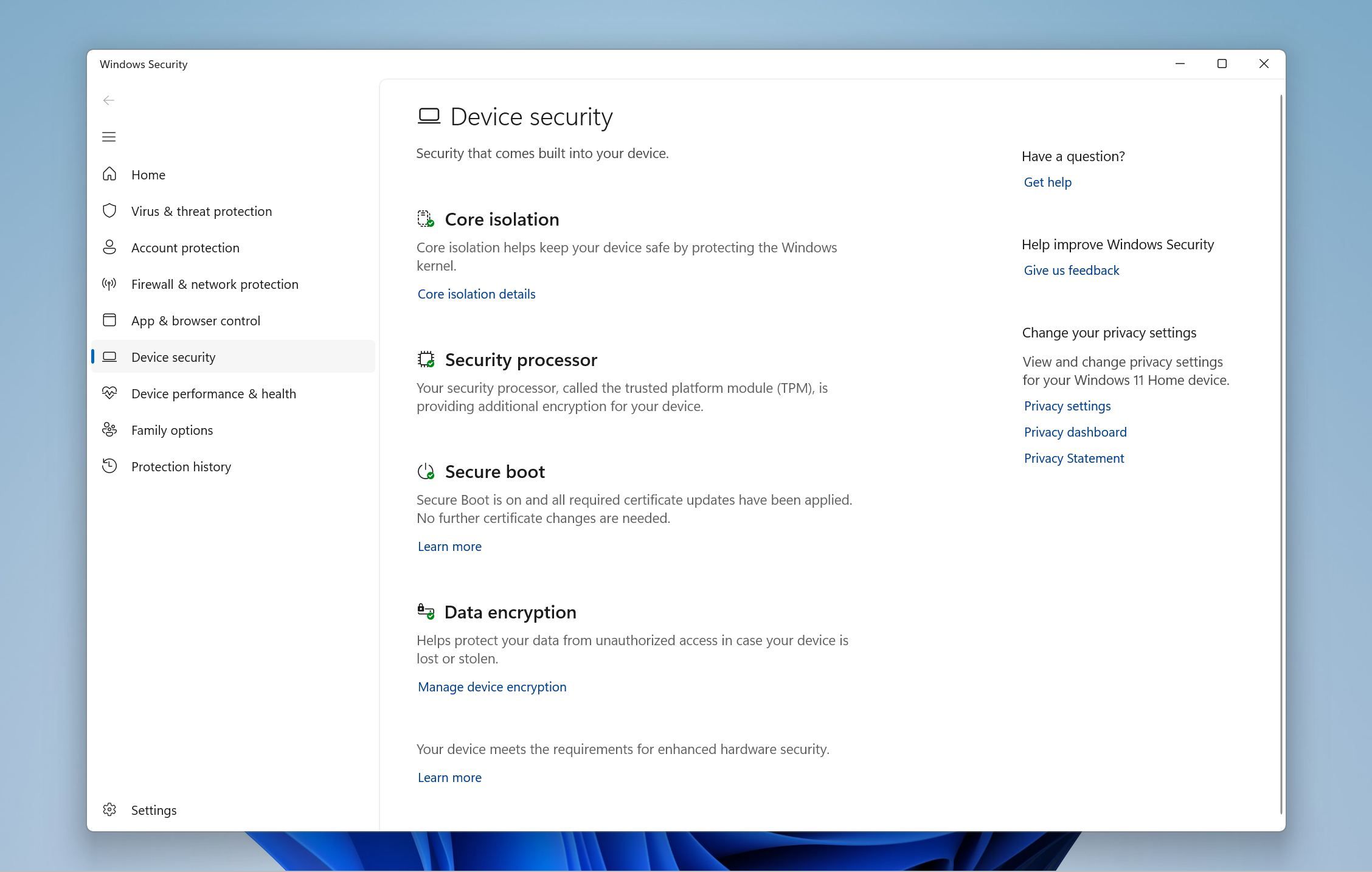Viewport: 1372px width, 872px height.
Task: Click the back arrow icon
Action: tap(109, 100)
